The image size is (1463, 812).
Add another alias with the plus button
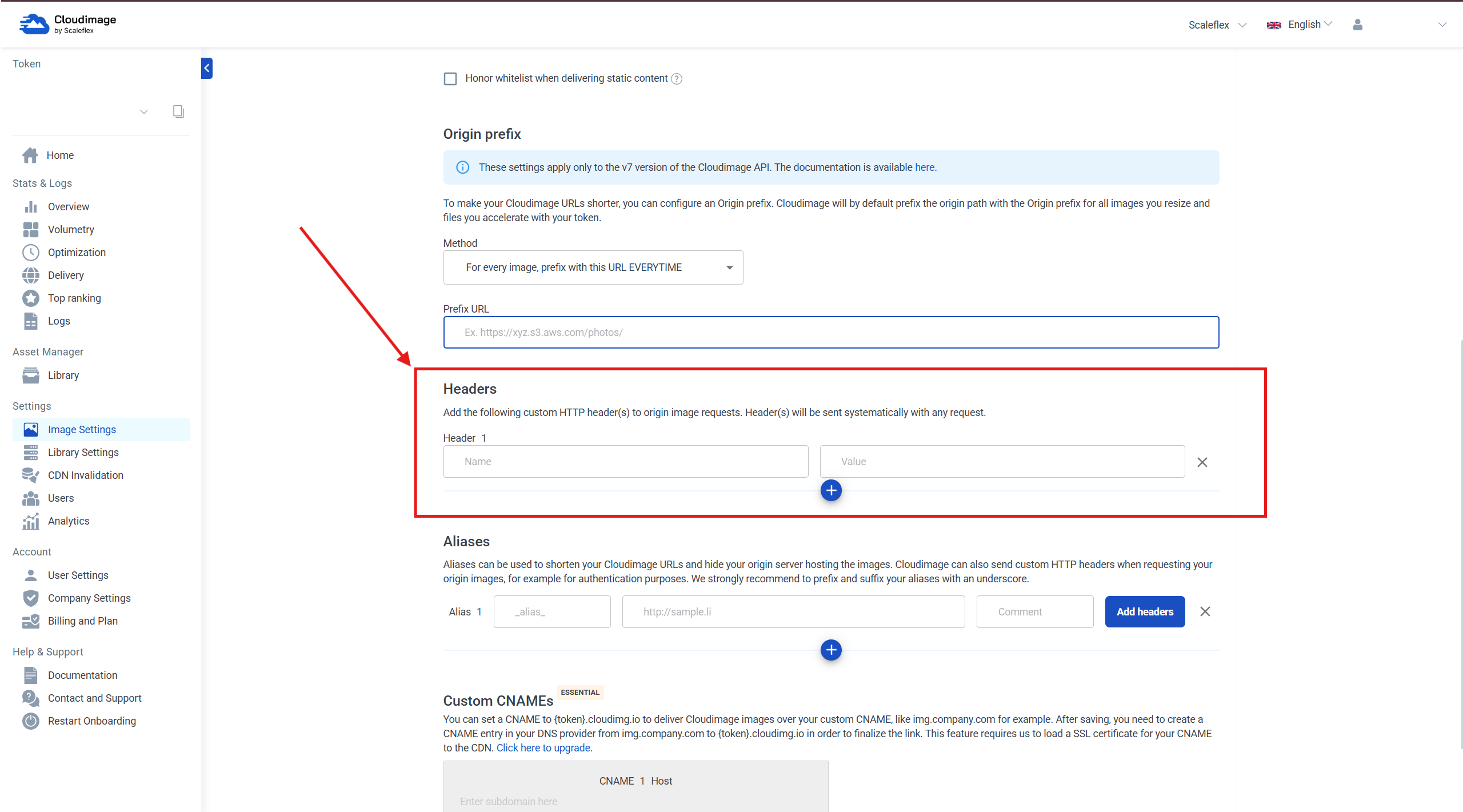(831, 650)
